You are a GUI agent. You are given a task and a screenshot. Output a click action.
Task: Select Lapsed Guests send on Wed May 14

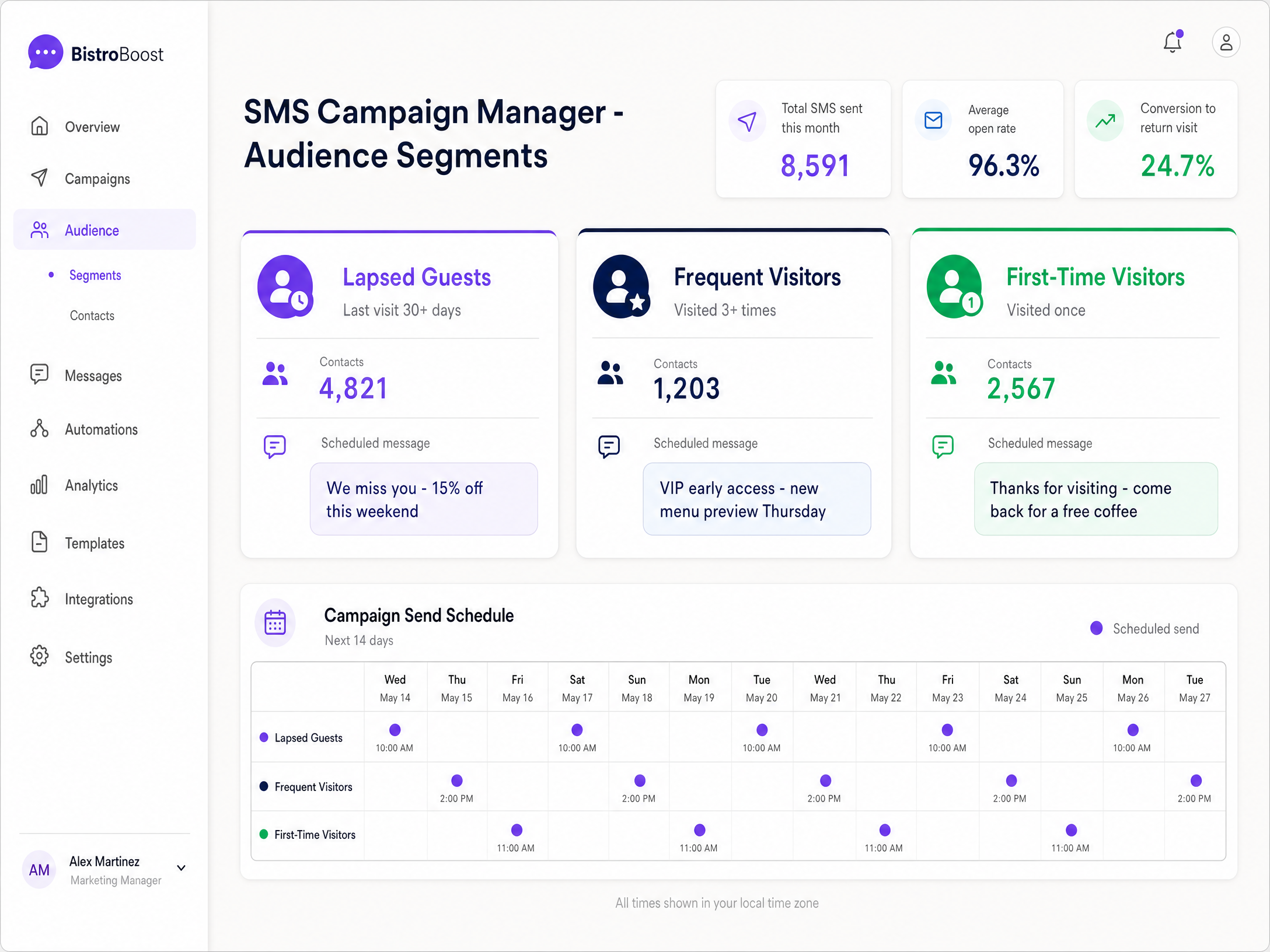395,730
